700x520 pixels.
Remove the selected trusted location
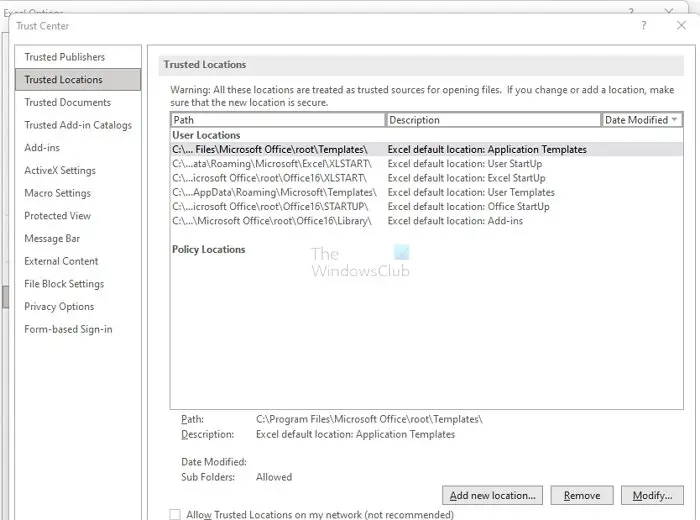point(582,495)
